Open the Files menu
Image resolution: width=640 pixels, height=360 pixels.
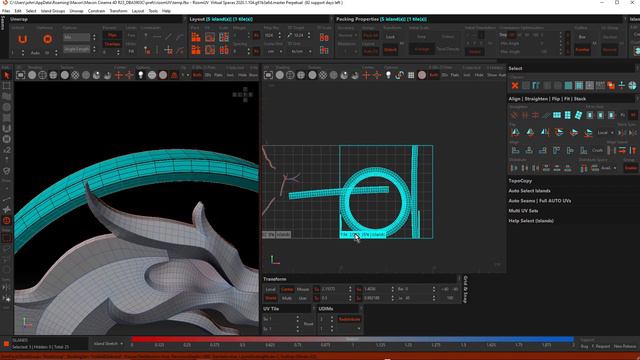click(x=6, y=11)
